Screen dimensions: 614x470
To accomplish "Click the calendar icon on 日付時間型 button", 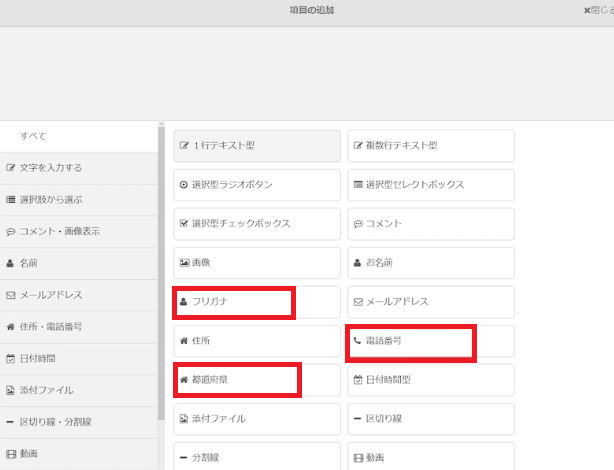I will [x=358, y=379].
